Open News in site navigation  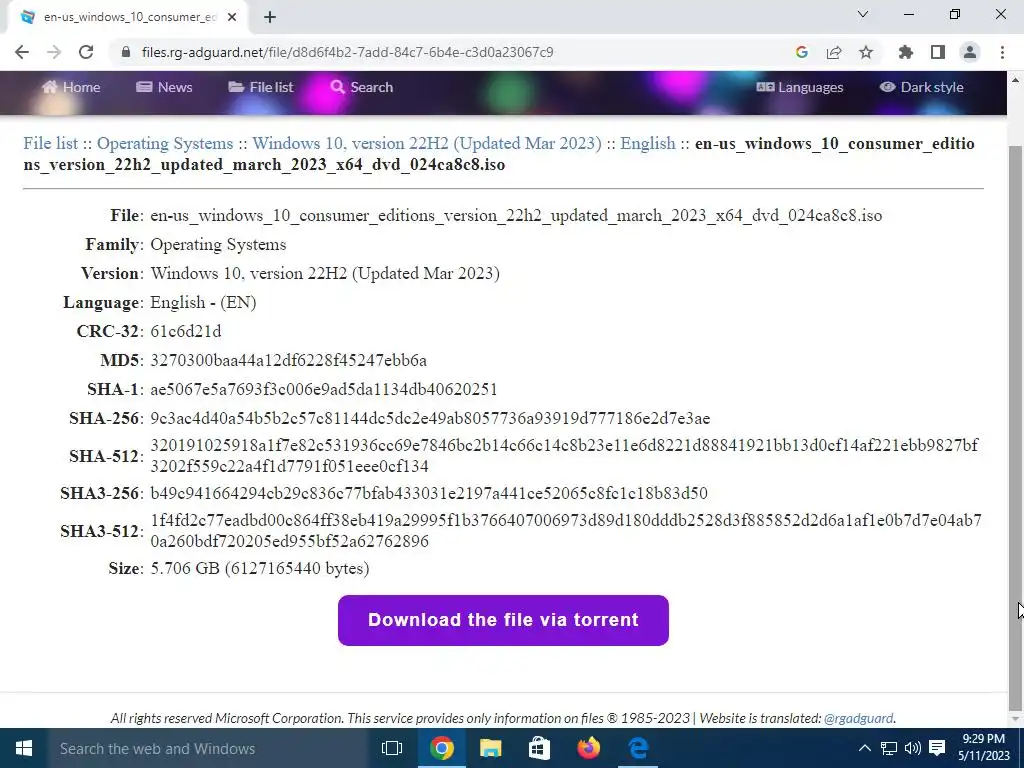164,87
